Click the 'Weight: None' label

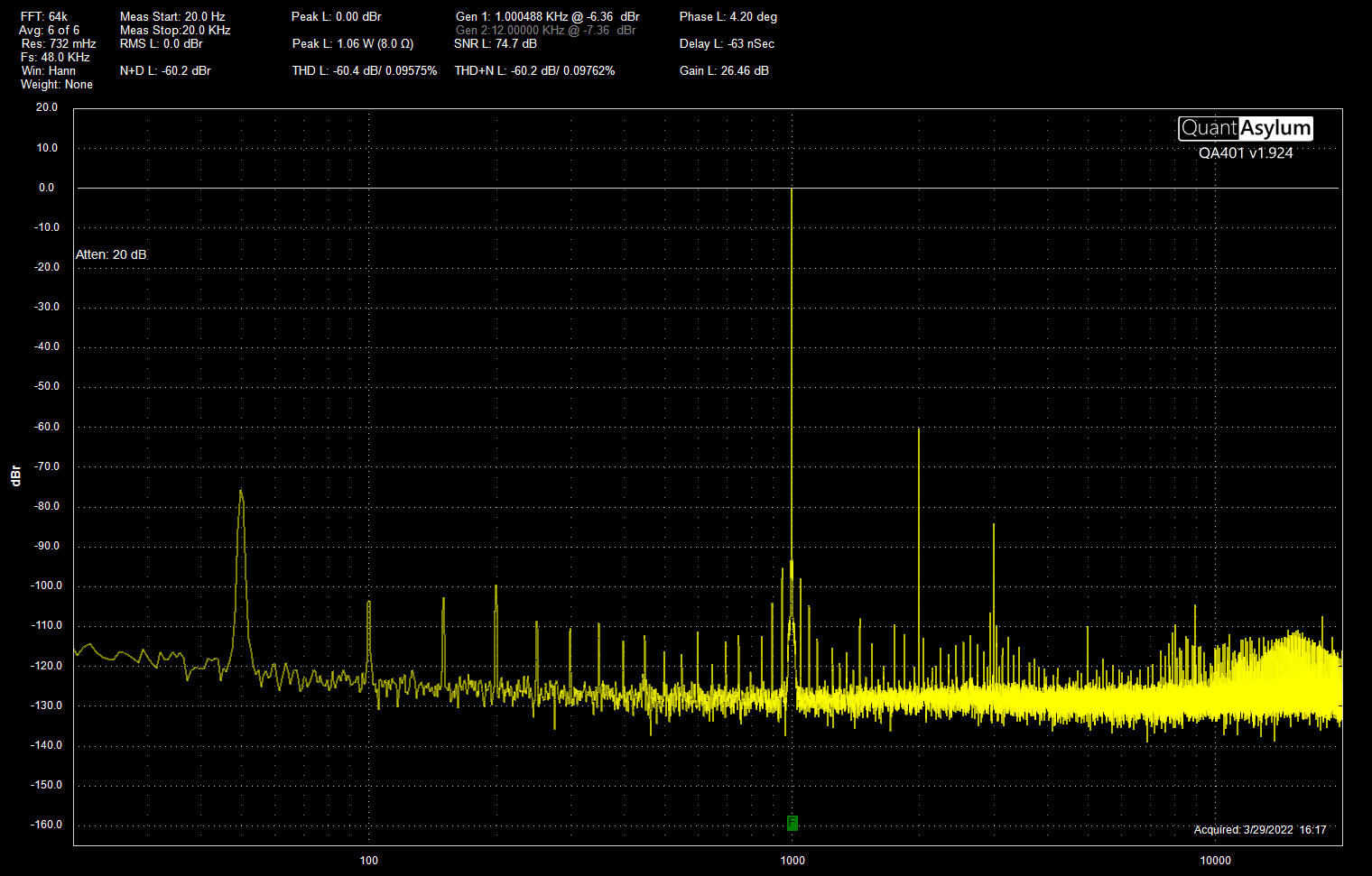57,84
